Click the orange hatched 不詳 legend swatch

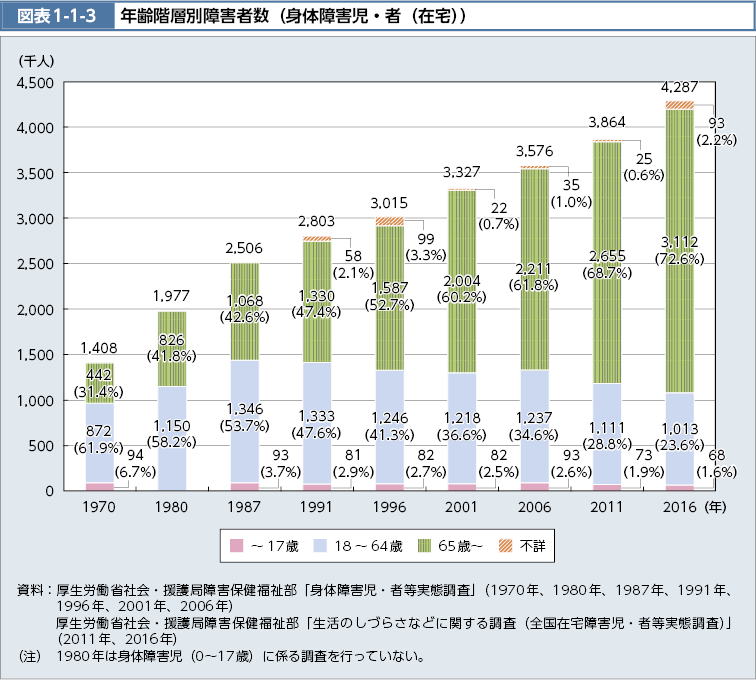(505, 546)
